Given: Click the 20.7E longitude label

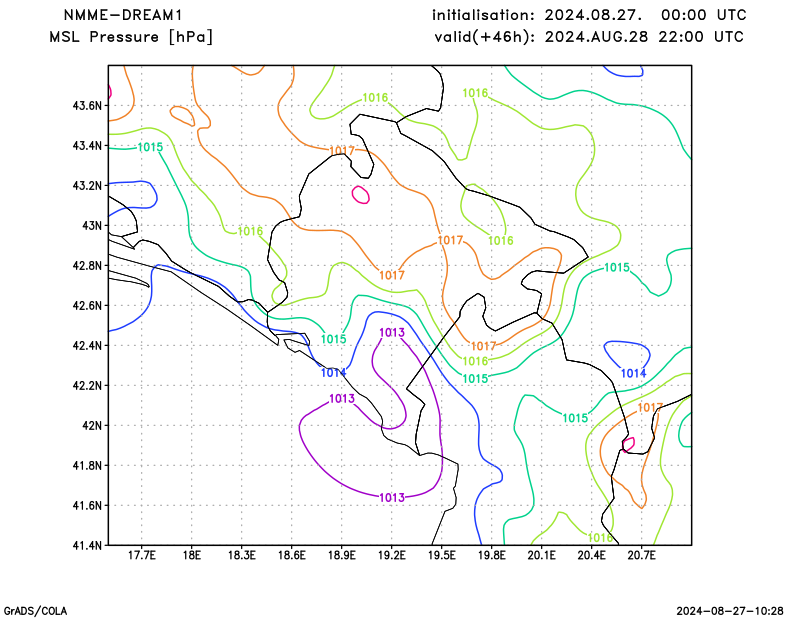Looking at the screenshot, I should [x=641, y=555].
